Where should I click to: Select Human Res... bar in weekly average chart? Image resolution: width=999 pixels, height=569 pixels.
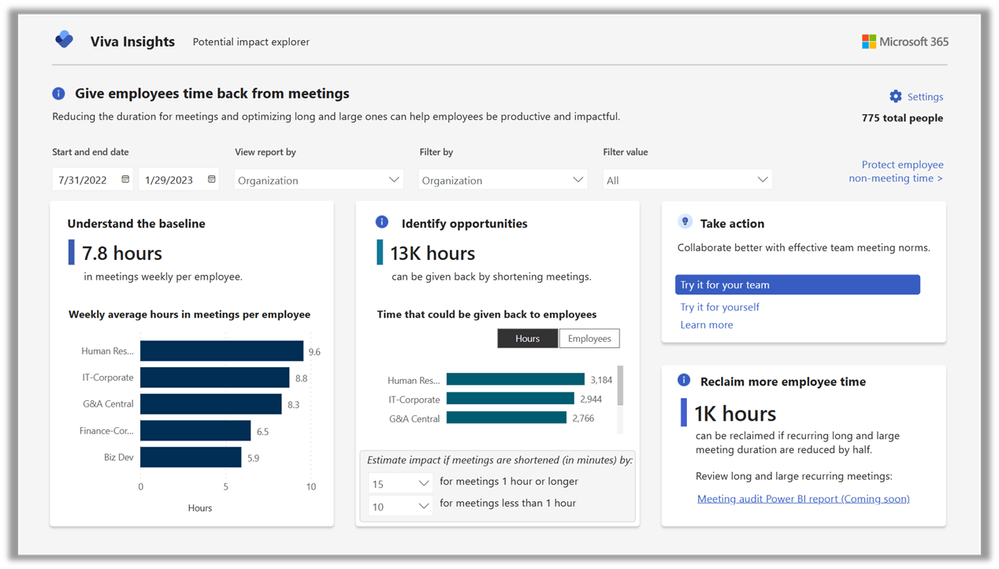[222, 351]
